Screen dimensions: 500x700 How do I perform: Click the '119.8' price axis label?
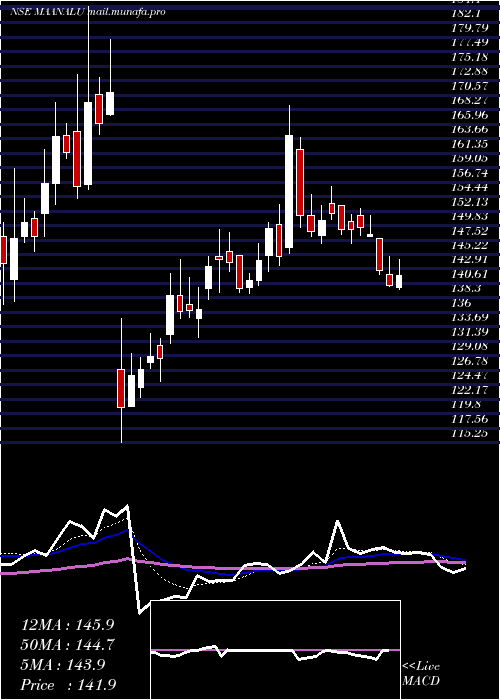(467, 405)
